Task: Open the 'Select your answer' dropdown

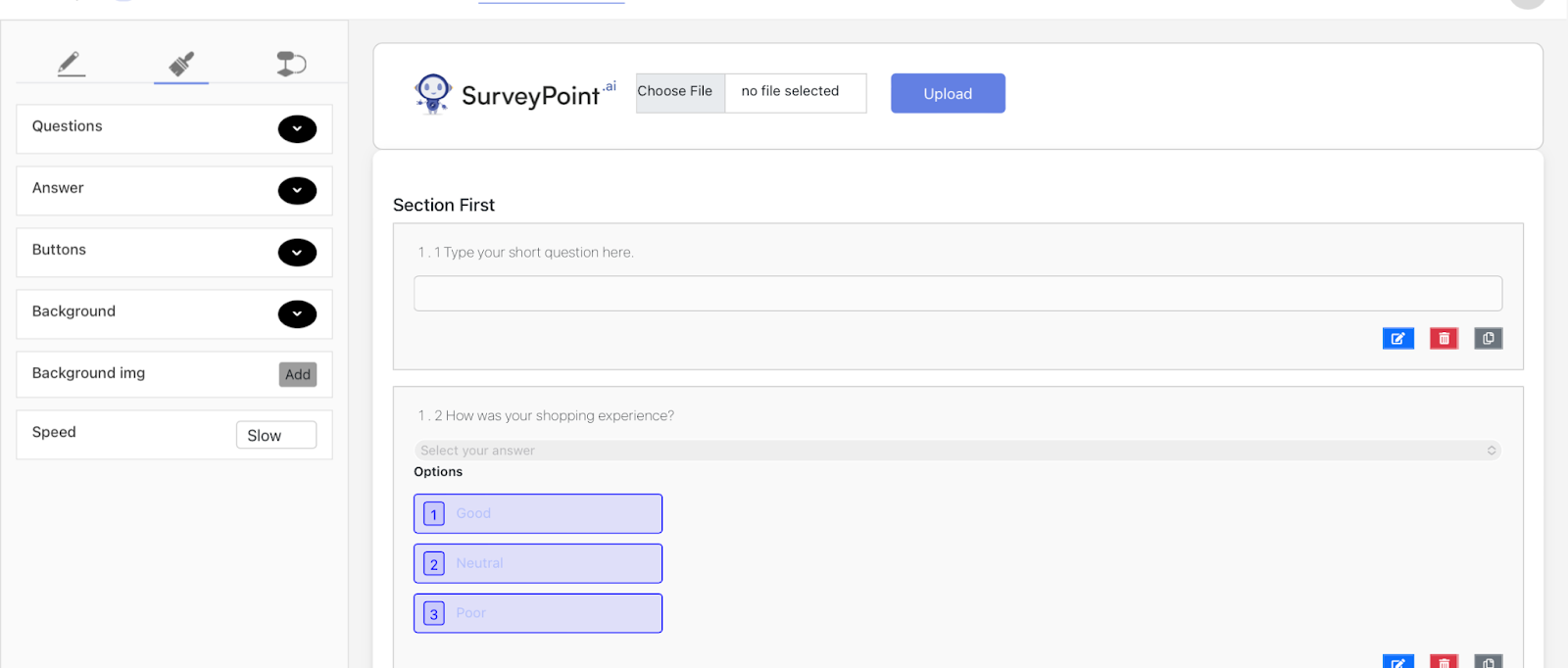Action: click(957, 451)
